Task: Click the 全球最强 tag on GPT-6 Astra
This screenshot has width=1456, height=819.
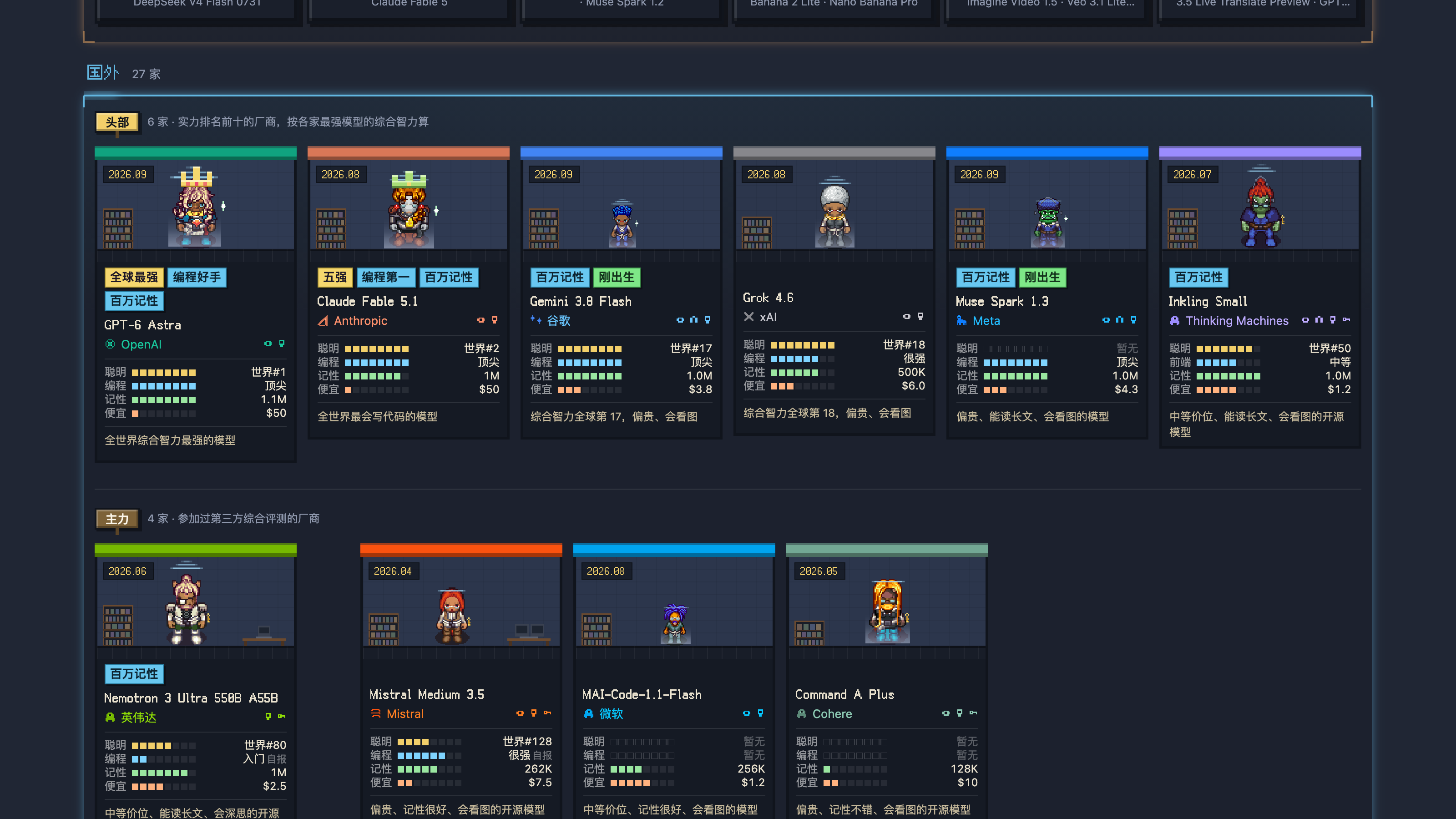Action: [134, 278]
